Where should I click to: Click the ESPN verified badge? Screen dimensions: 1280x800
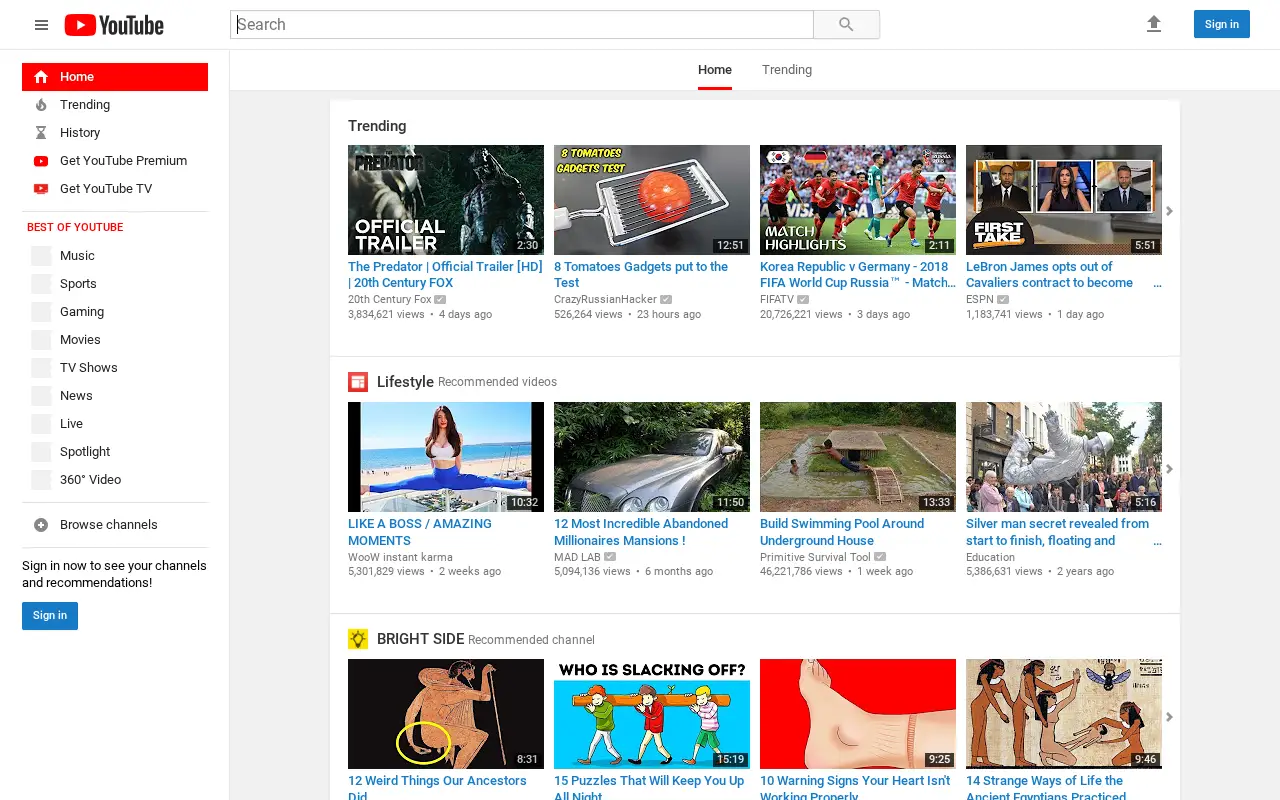[x=1003, y=299]
